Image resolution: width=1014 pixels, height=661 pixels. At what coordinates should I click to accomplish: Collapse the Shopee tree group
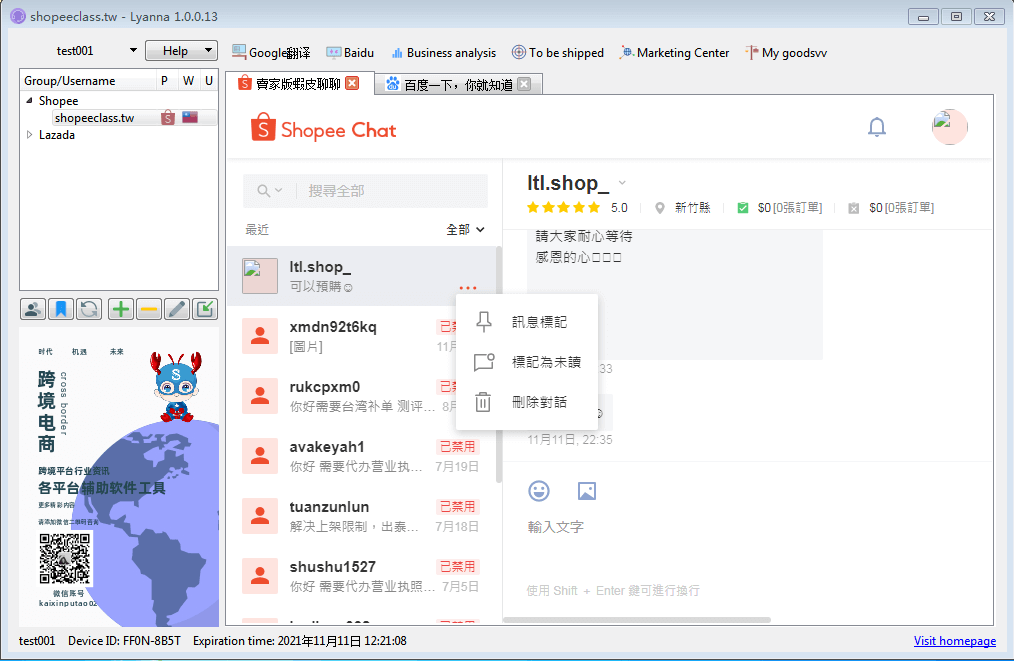coord(29,100)
